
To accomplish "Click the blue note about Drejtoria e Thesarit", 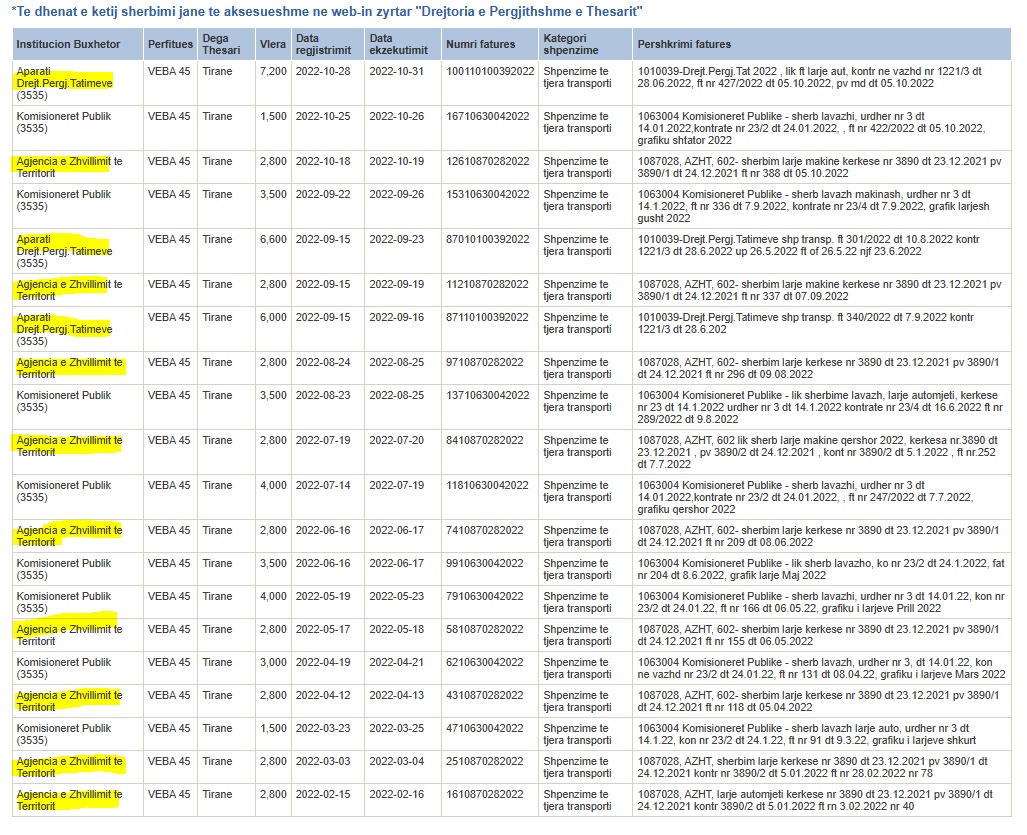I will (x=327, y=12).
